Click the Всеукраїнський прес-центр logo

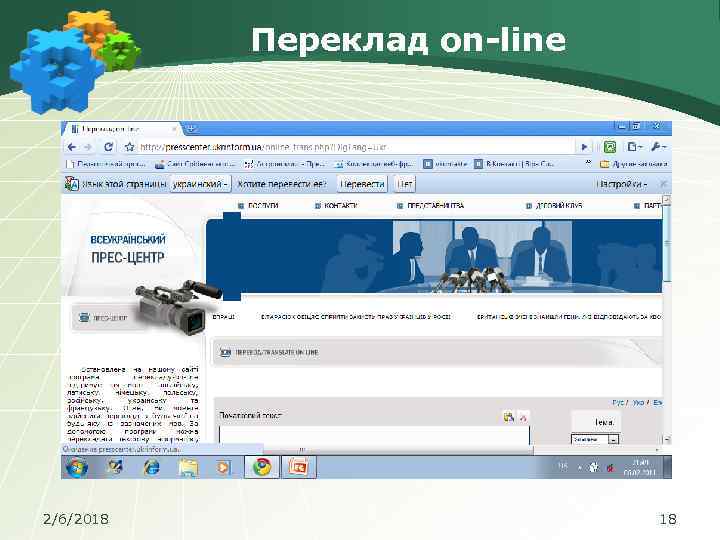pos(128,248)
